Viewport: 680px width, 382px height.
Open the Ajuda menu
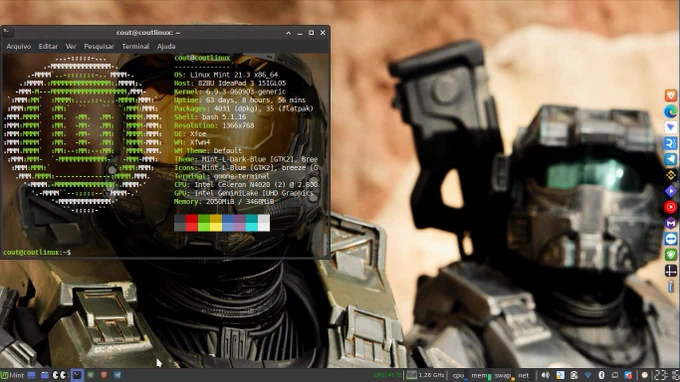tap(166, 46)
